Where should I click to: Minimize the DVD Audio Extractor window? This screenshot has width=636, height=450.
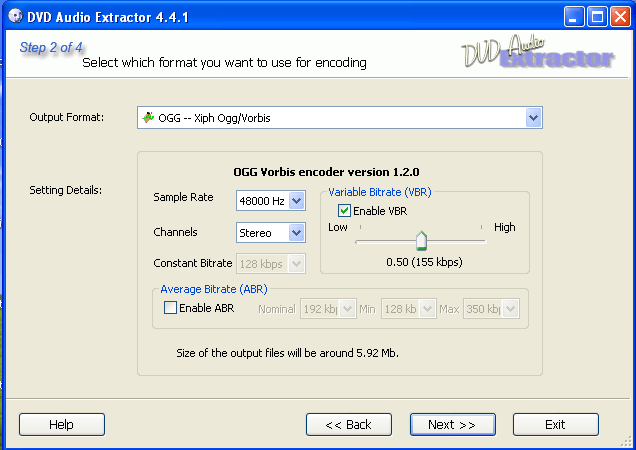pyautogui.click(x=573, y=16)
